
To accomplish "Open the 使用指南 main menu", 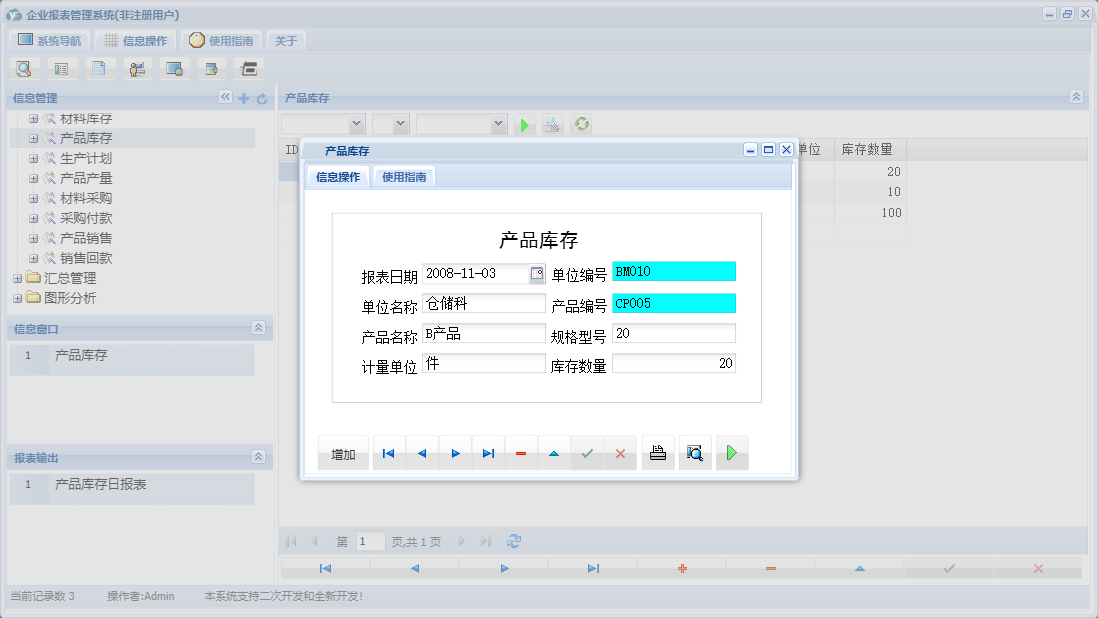I will (x=221, y=41).
